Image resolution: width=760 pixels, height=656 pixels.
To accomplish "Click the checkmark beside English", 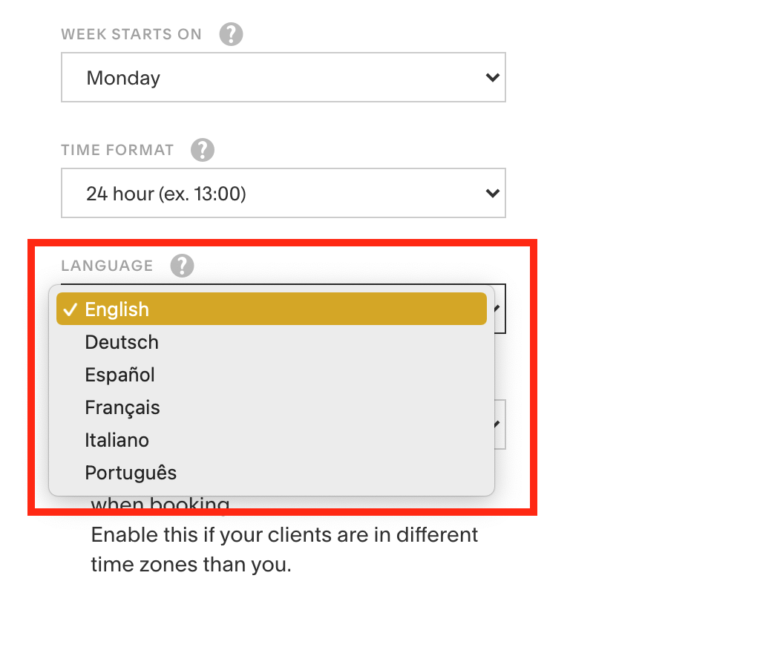I will point(70,309).
